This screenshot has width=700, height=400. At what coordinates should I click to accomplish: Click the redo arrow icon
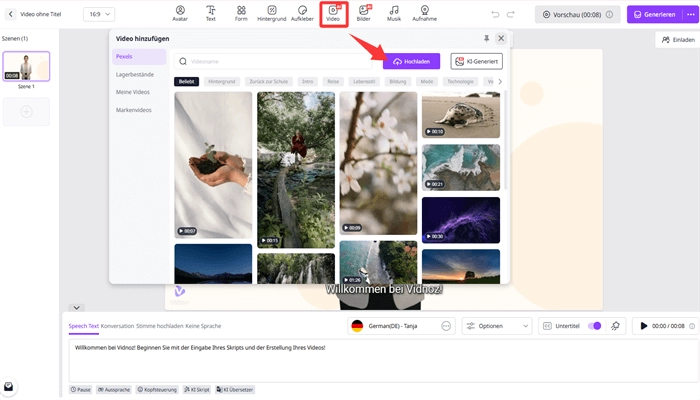coord(511,14)
